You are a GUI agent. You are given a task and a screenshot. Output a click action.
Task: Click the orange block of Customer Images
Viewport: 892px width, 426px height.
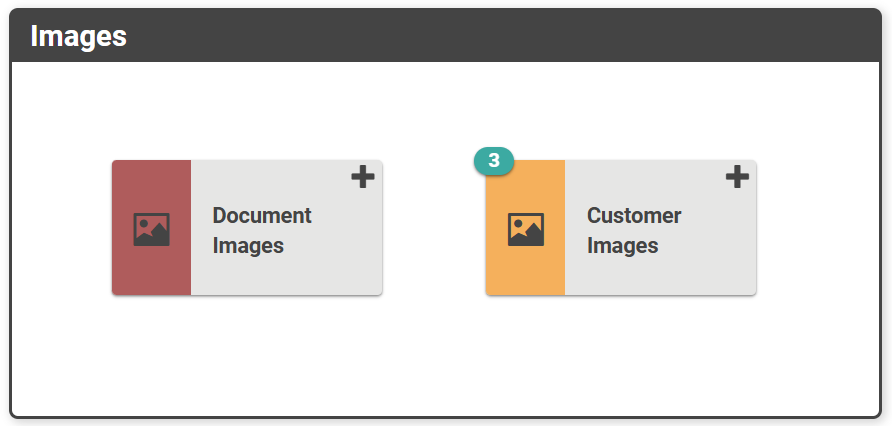(x=525, y=270)
